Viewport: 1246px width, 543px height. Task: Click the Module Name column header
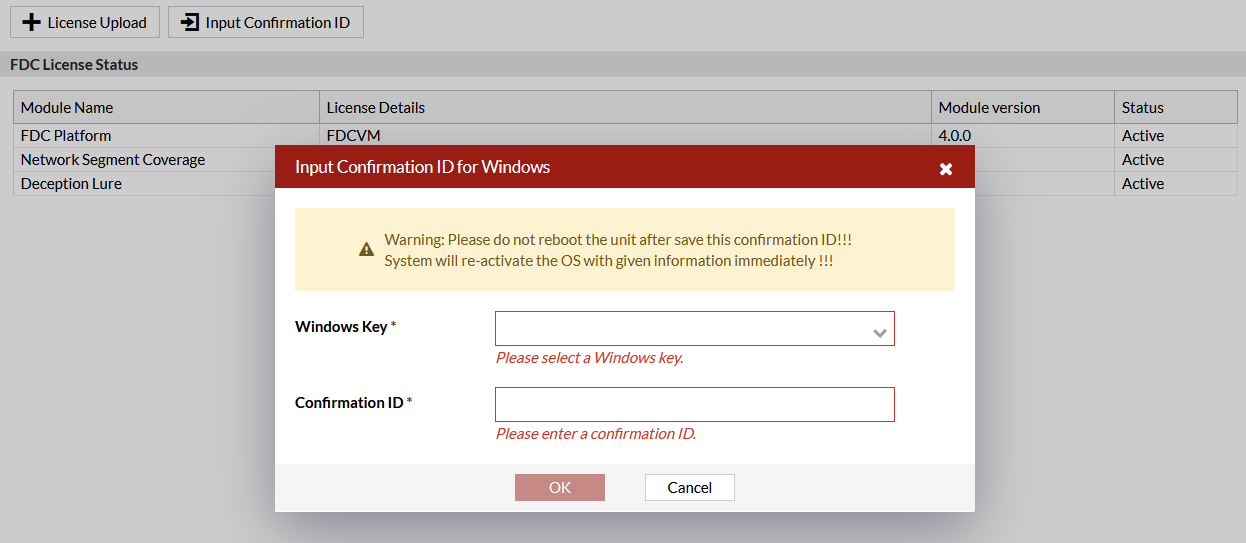67,108
